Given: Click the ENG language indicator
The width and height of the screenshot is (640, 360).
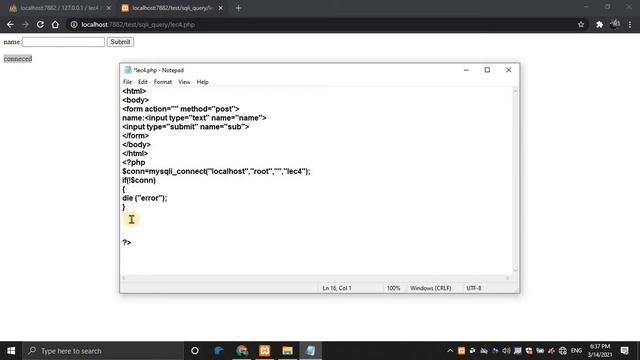Looking at the screenshot, I should pyautogui.click(x=576, y=351).
